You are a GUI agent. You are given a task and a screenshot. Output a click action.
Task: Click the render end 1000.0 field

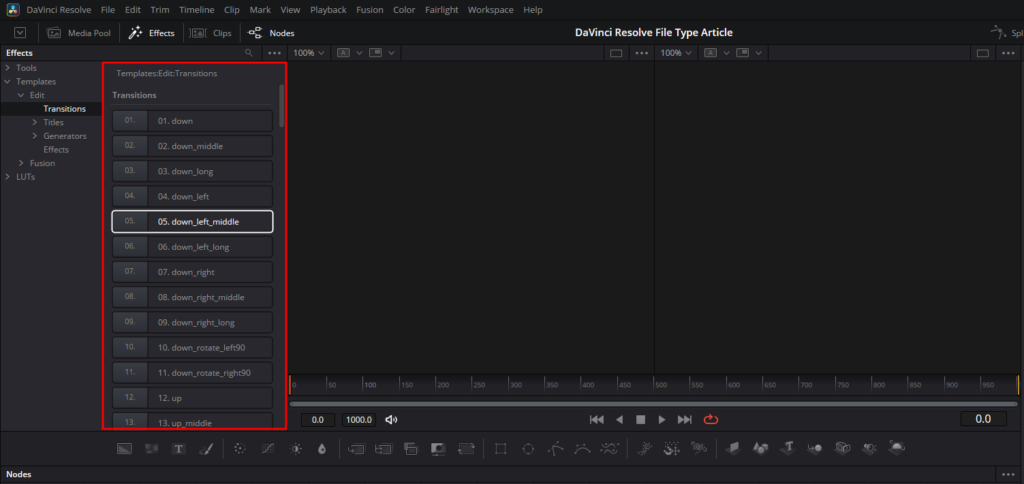[x=359, y=419]
